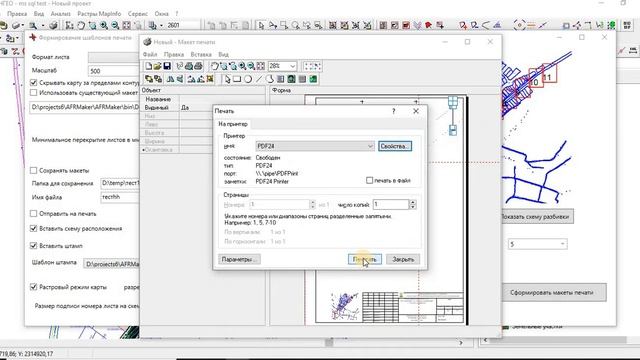This screenshot has height=360, width=640.
Task: Click the four-squares icon in main toolbar
Action: [x=627, y=25]
